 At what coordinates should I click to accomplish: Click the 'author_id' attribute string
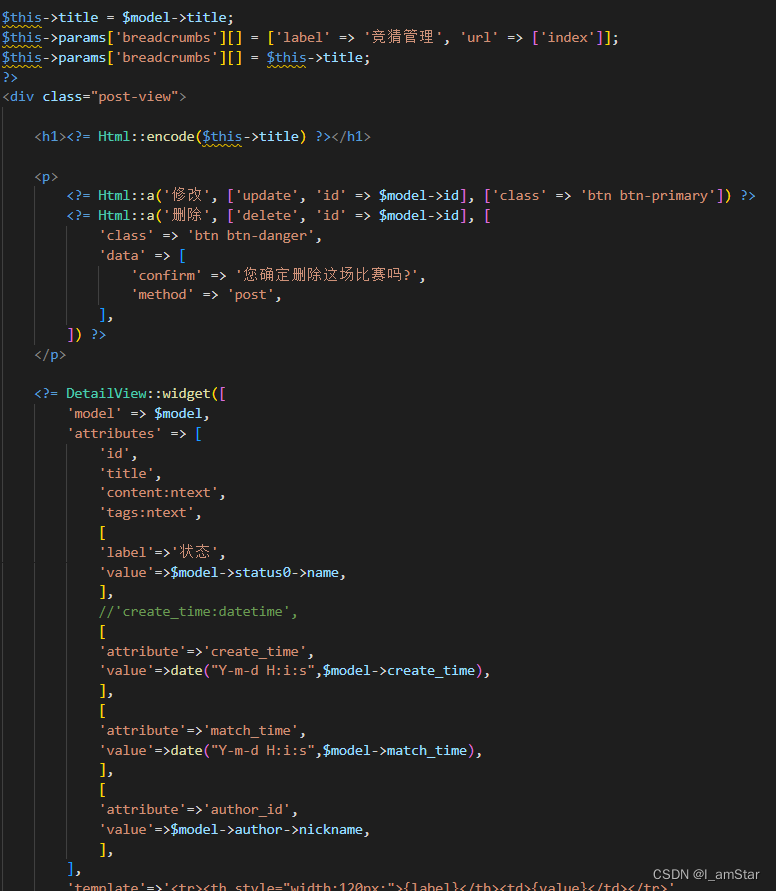coord(247,809)
